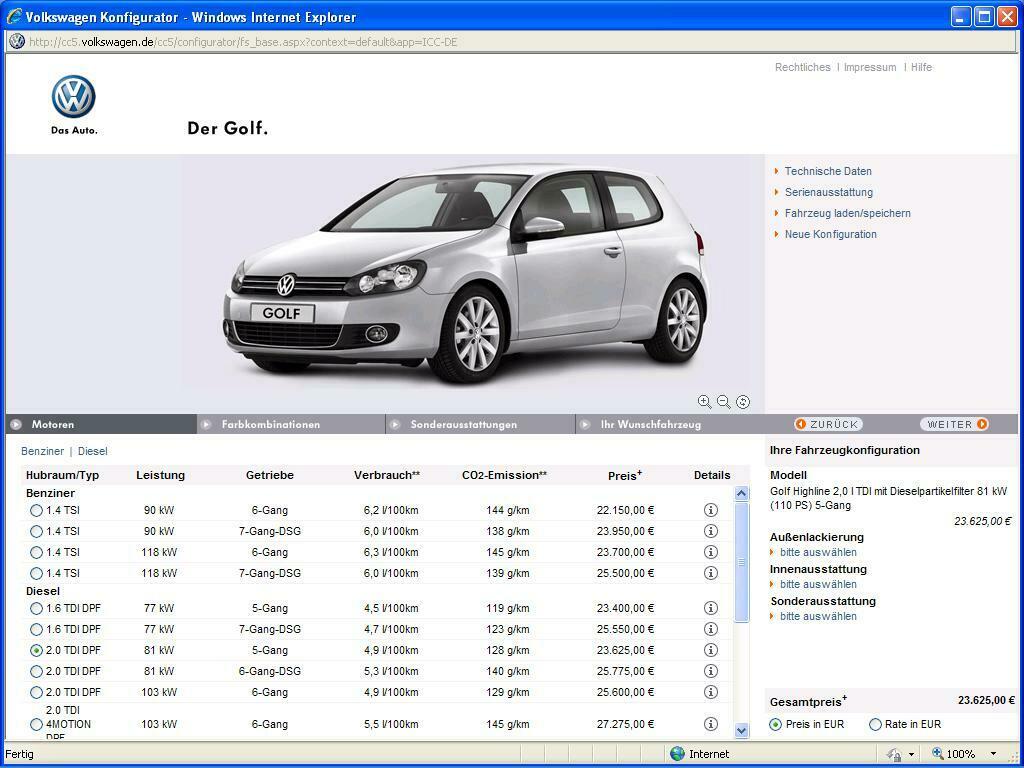Screen dimensions: 1024x768
Task: Select 1.4 TSI 90 kW 6-Gang engine
Action: 37,510
